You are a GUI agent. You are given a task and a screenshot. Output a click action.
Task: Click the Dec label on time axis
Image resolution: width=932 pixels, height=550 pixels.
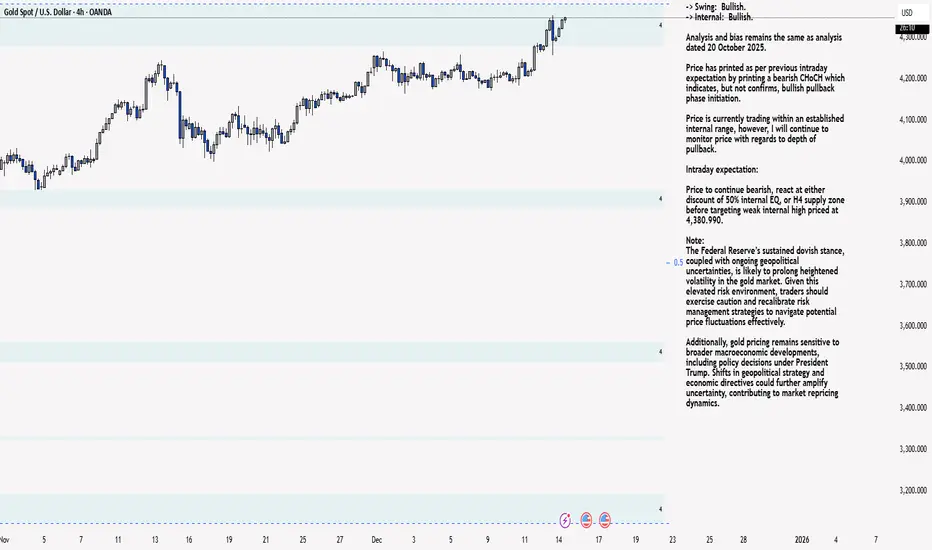376,540
